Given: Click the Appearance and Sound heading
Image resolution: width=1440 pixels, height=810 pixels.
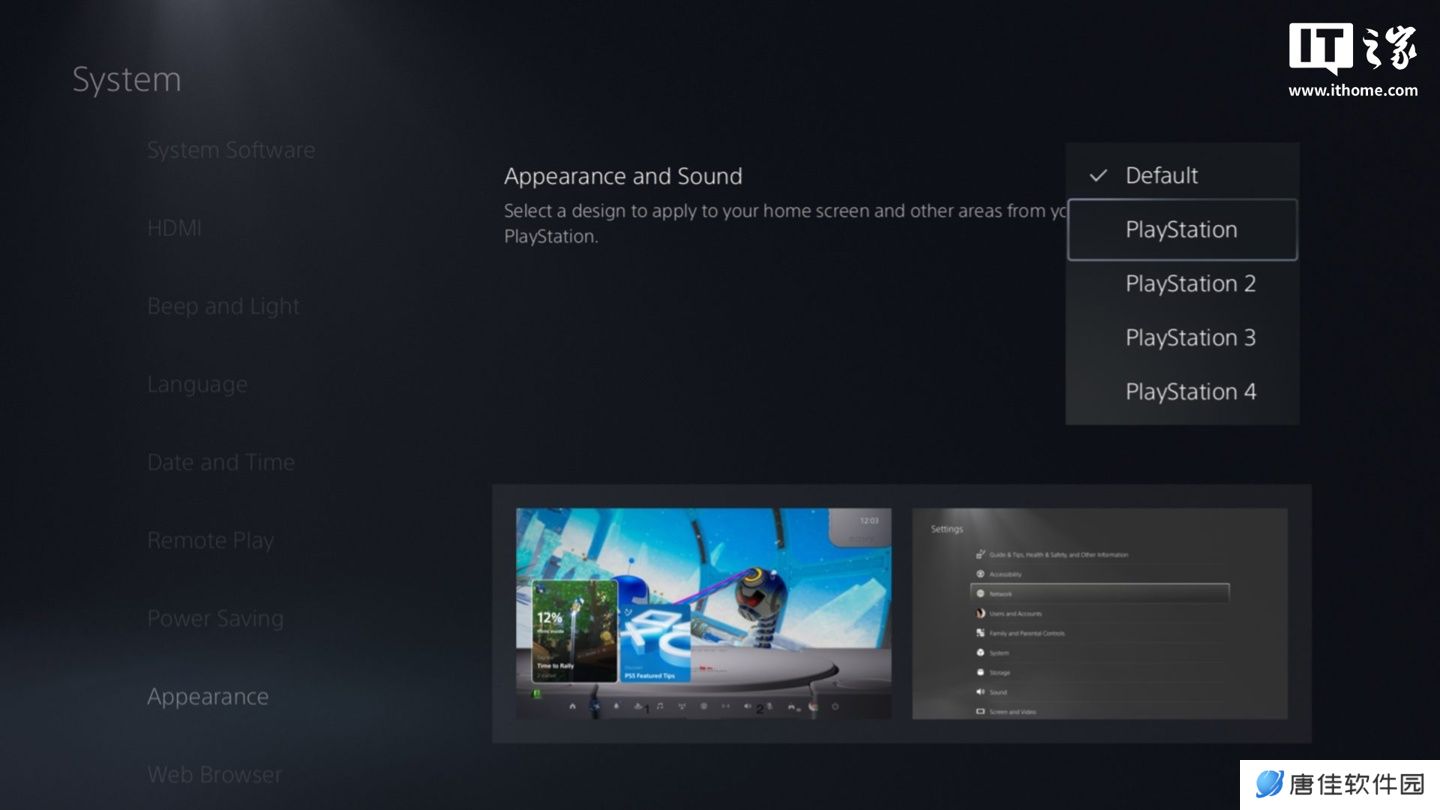Looking at the screenshot, I should pyautogui.click(x=623, y=176).
